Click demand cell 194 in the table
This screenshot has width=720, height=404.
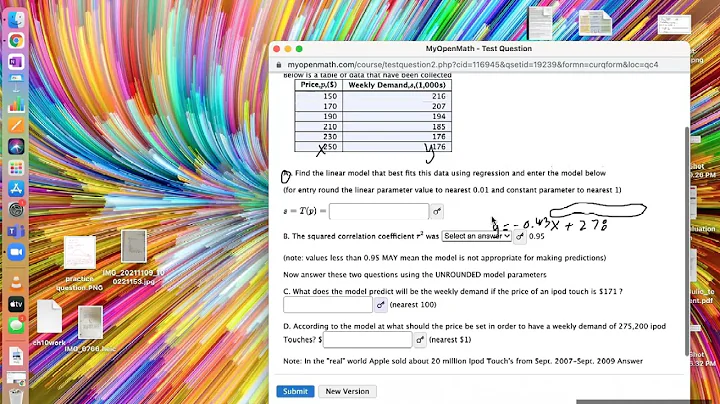397,116
